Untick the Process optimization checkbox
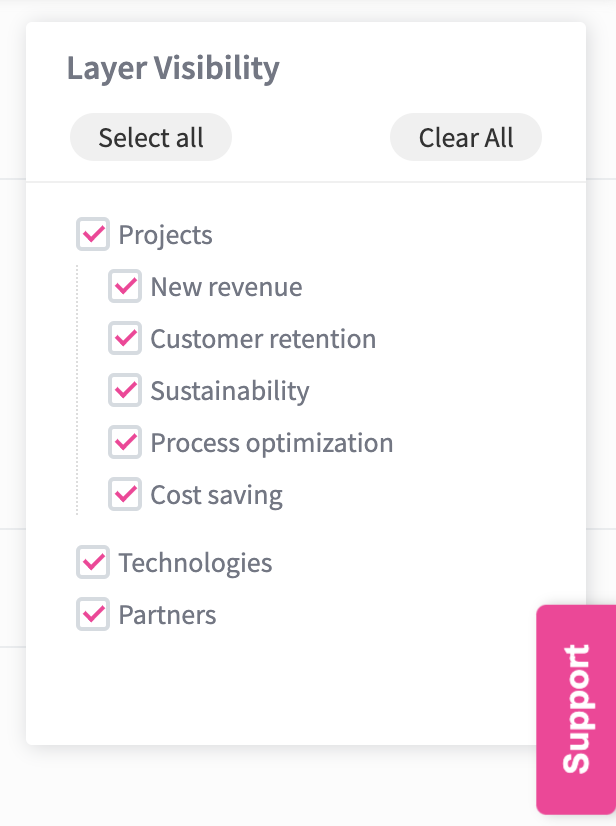Viewport: 616px width, 826px height. pyautogui.click(x=125, y=443)
